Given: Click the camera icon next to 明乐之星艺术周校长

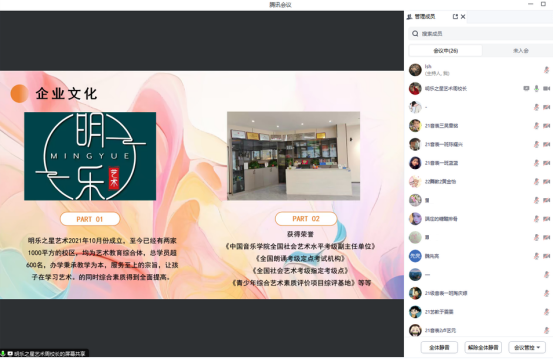Looking at the screenshot, I should pyautogui.click(x=547, y=88).
